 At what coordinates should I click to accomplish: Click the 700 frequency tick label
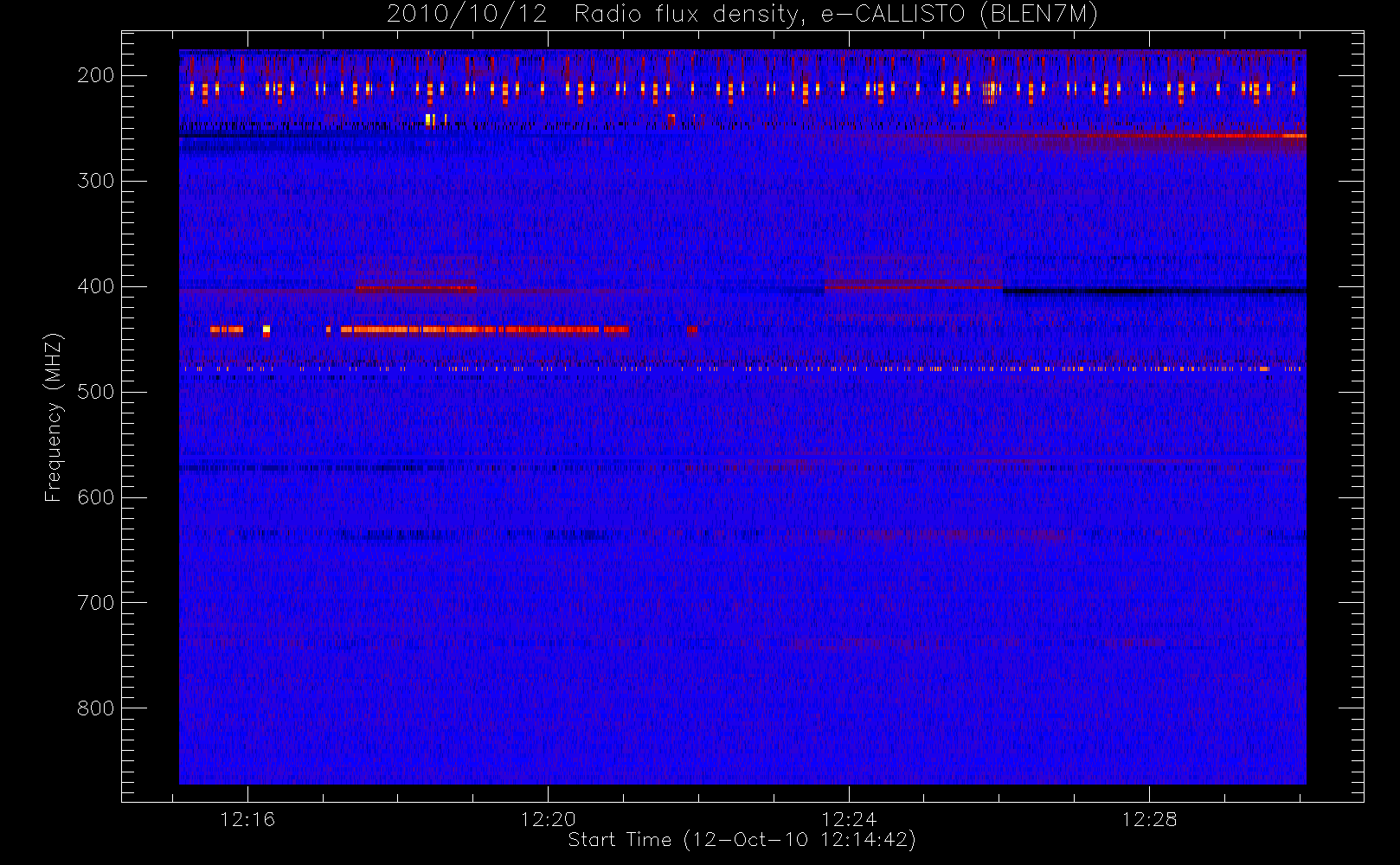[x=95, y=603]
